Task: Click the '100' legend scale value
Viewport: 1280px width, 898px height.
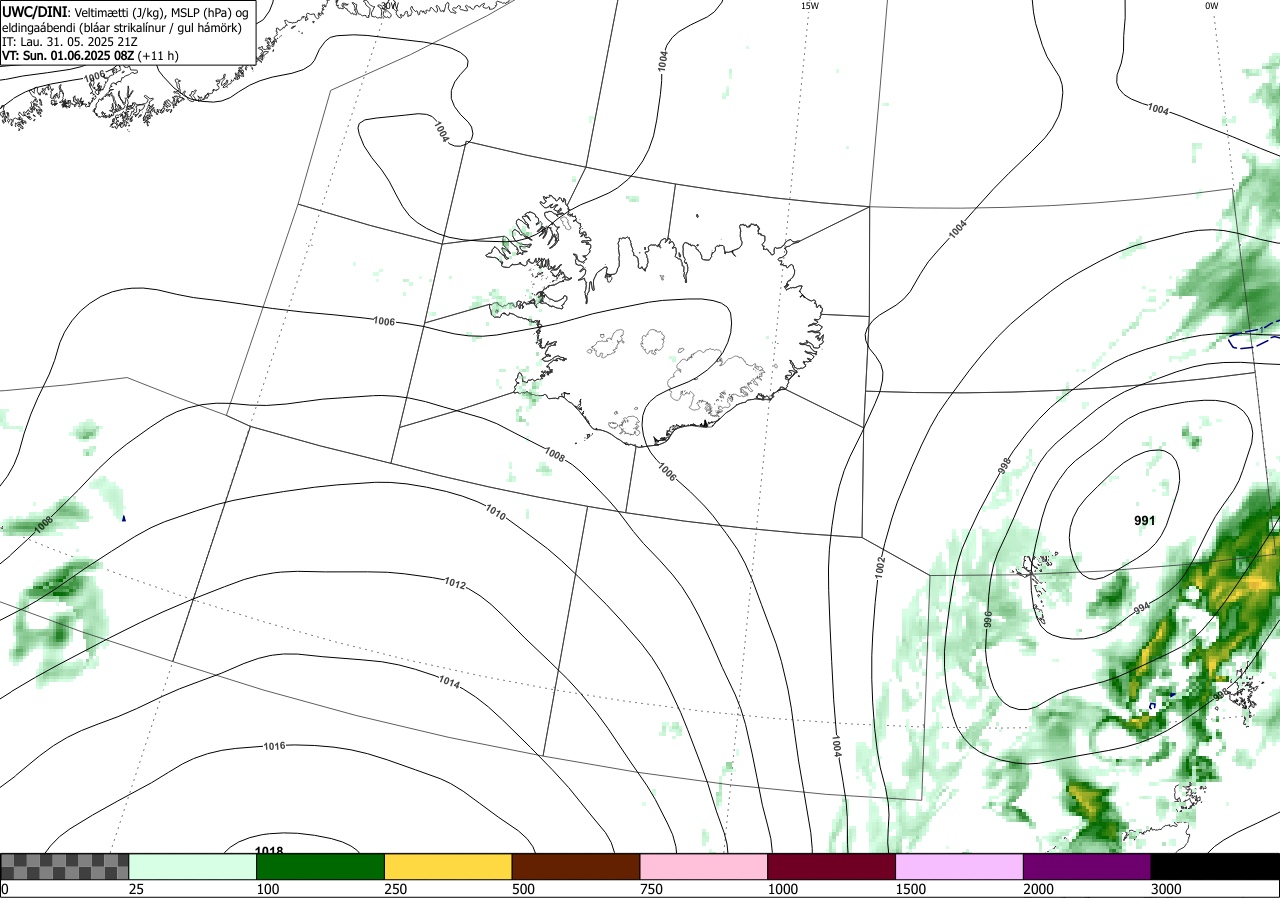Action: (266, 889)
